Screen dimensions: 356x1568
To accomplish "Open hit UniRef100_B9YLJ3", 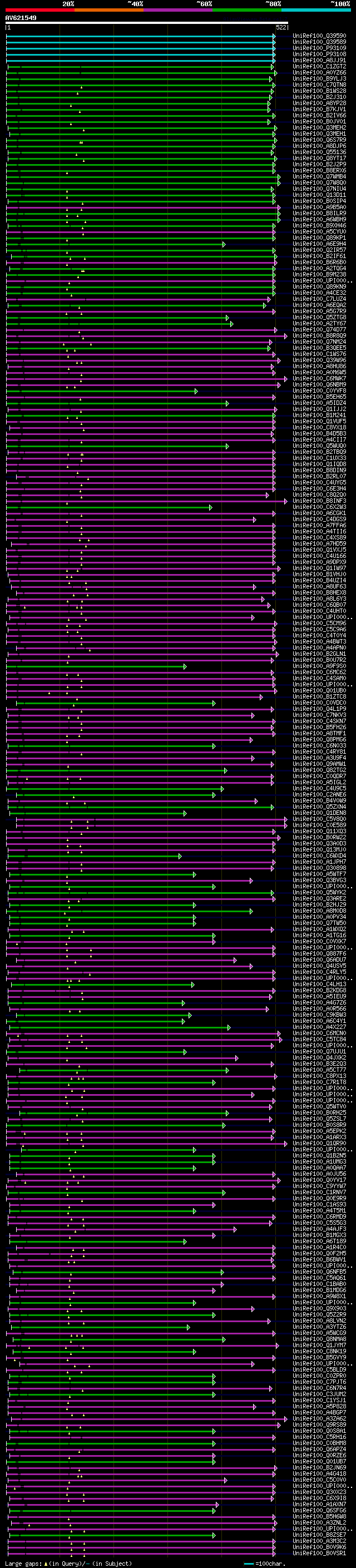I will pyautogui.click(x=319, y=78).
